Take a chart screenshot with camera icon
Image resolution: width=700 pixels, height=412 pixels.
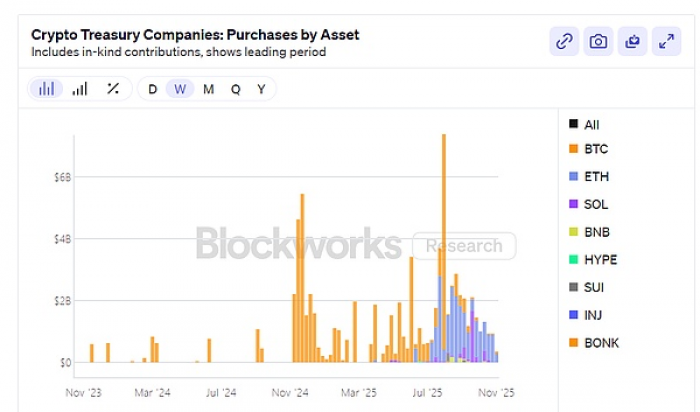tap(598, 41)
